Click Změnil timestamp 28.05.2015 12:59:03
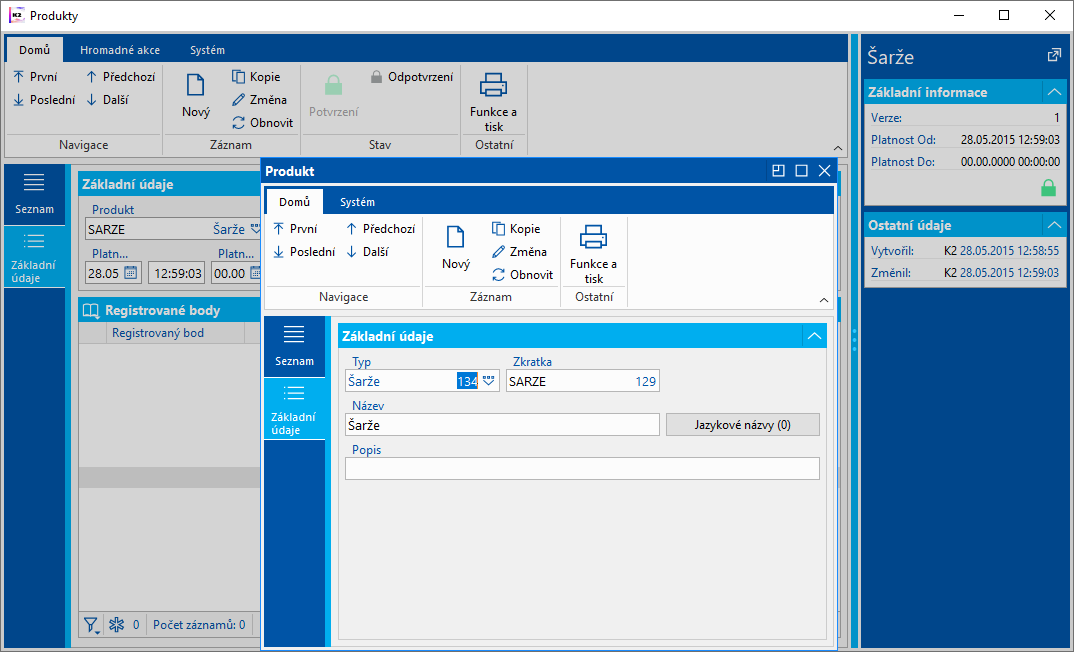The width and height of the screenshot is (1074, 652). (1009, 273)
